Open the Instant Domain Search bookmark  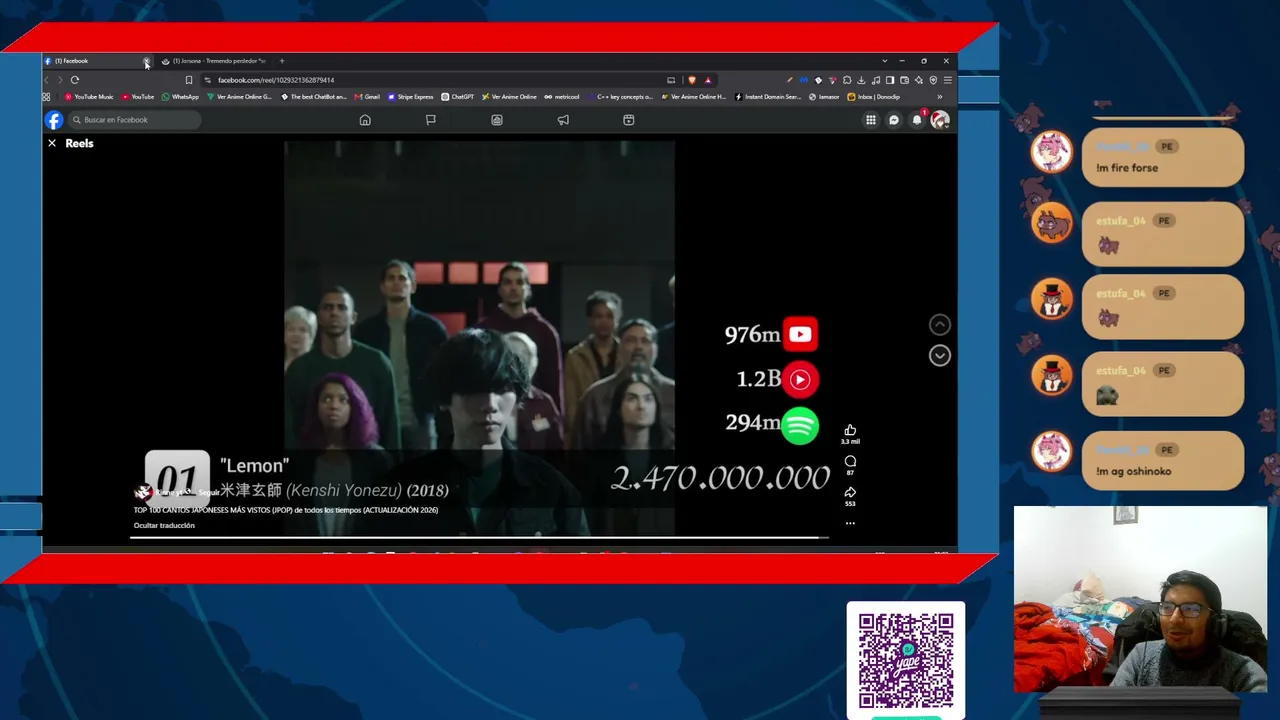pos(768,97)
